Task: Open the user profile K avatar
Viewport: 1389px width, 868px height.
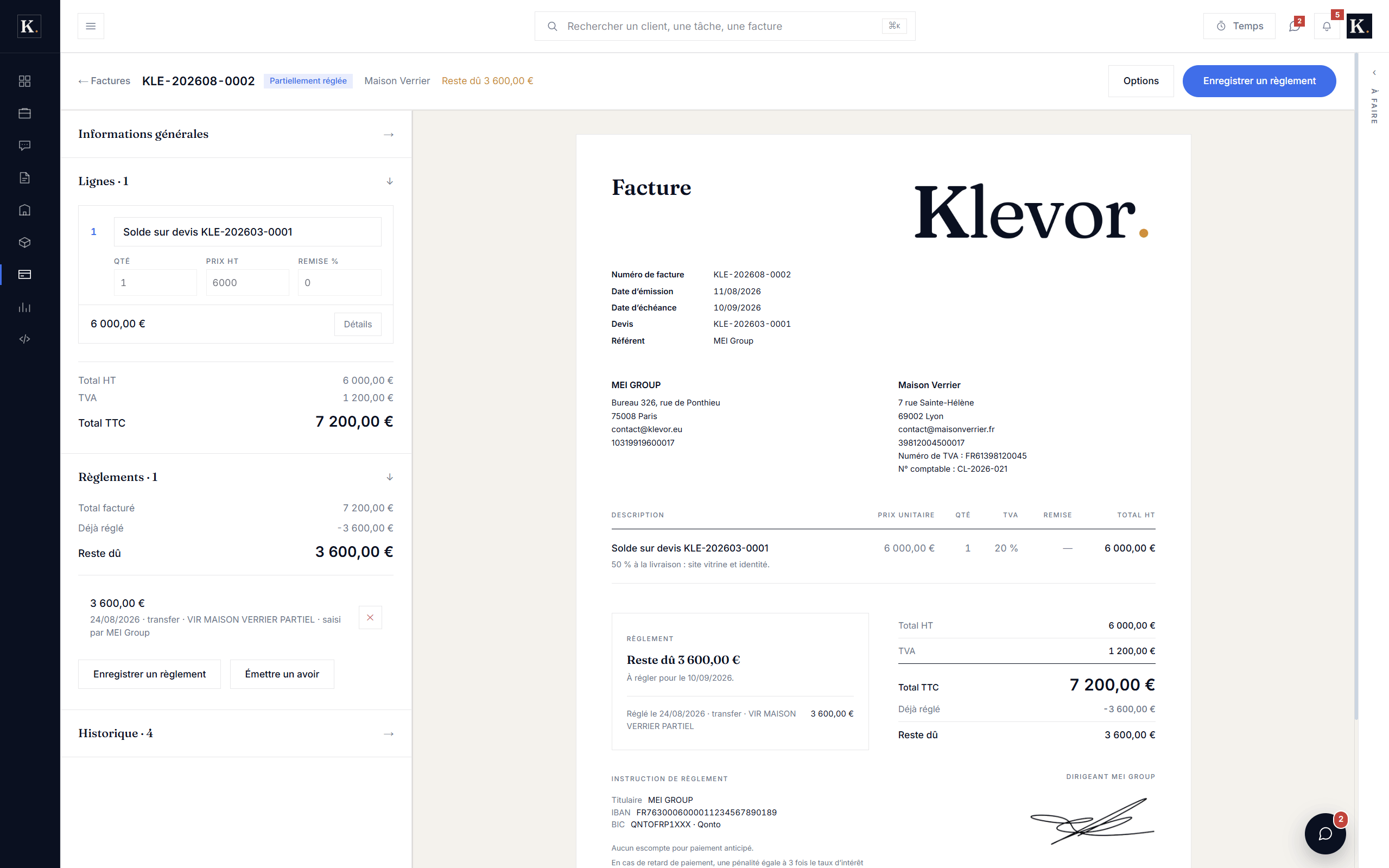Action: (x=1359, y=26)
